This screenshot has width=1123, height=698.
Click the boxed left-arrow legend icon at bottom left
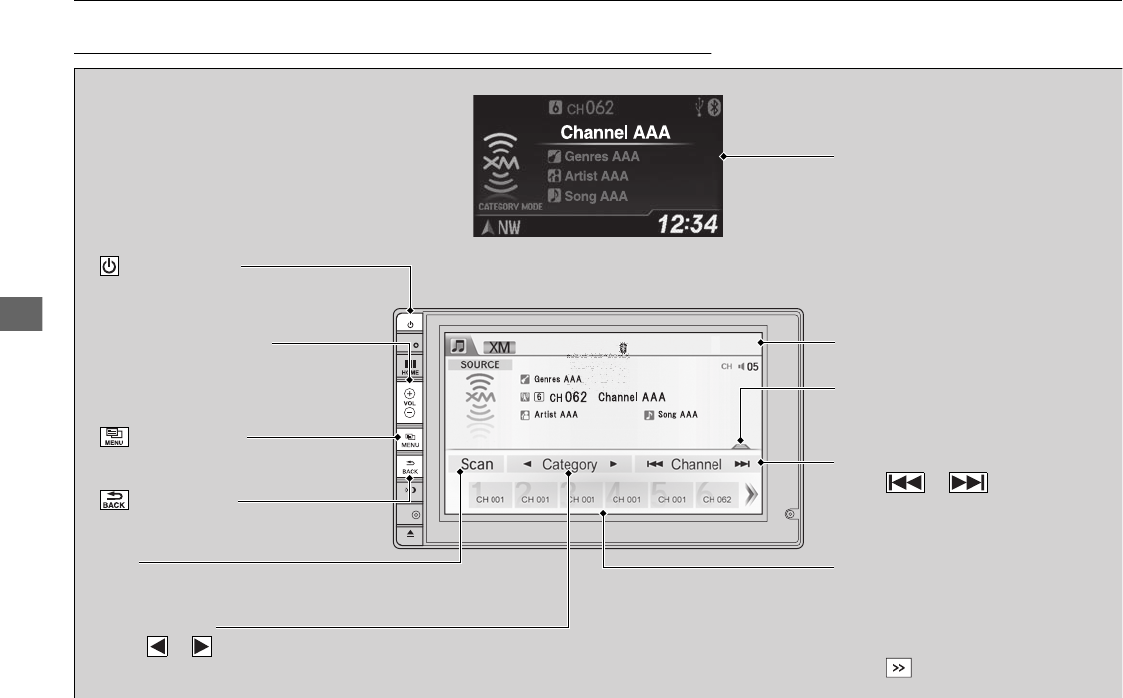(158, 646)
